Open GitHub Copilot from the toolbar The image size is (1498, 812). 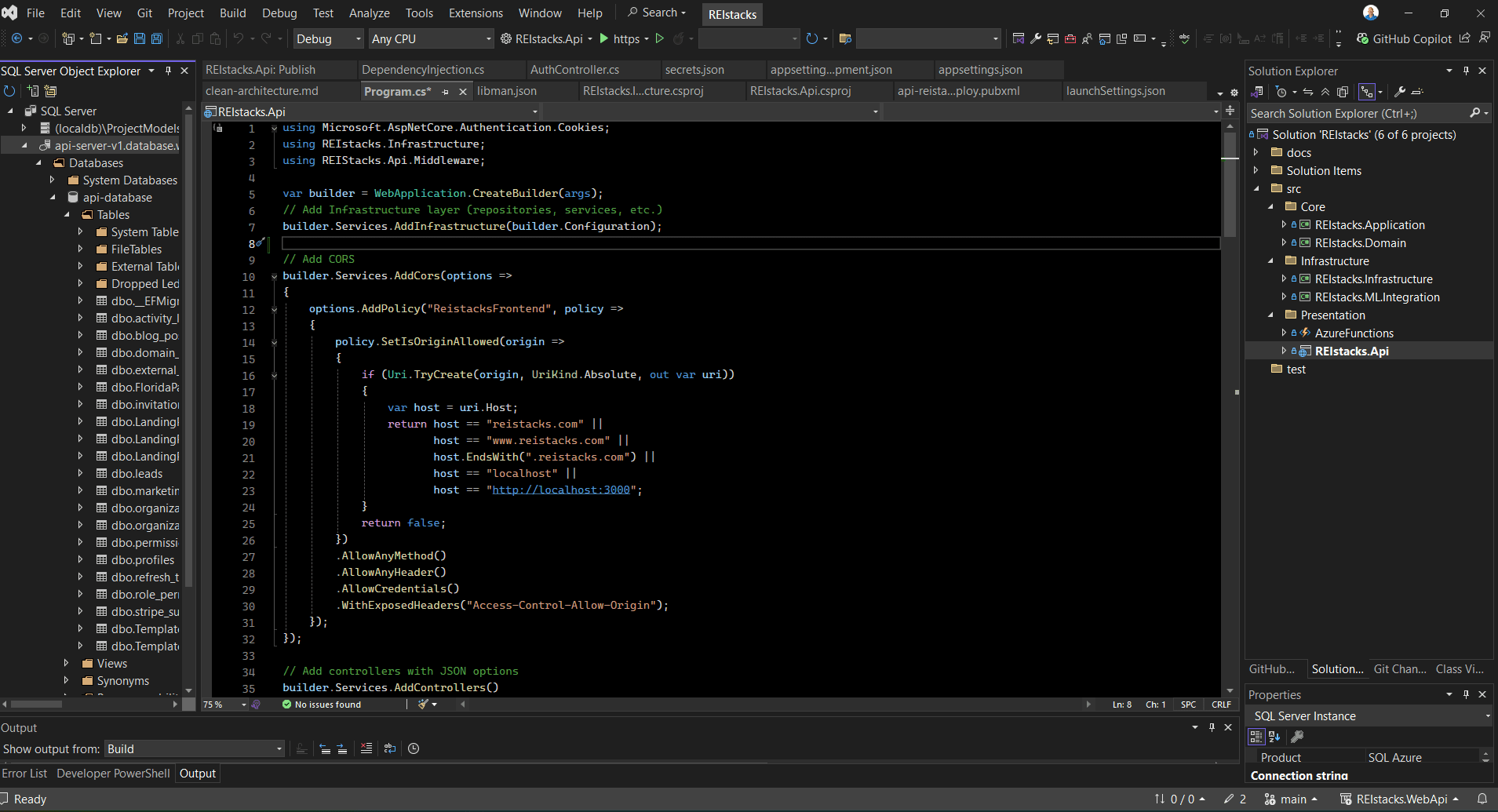(x=1405, y=38)
